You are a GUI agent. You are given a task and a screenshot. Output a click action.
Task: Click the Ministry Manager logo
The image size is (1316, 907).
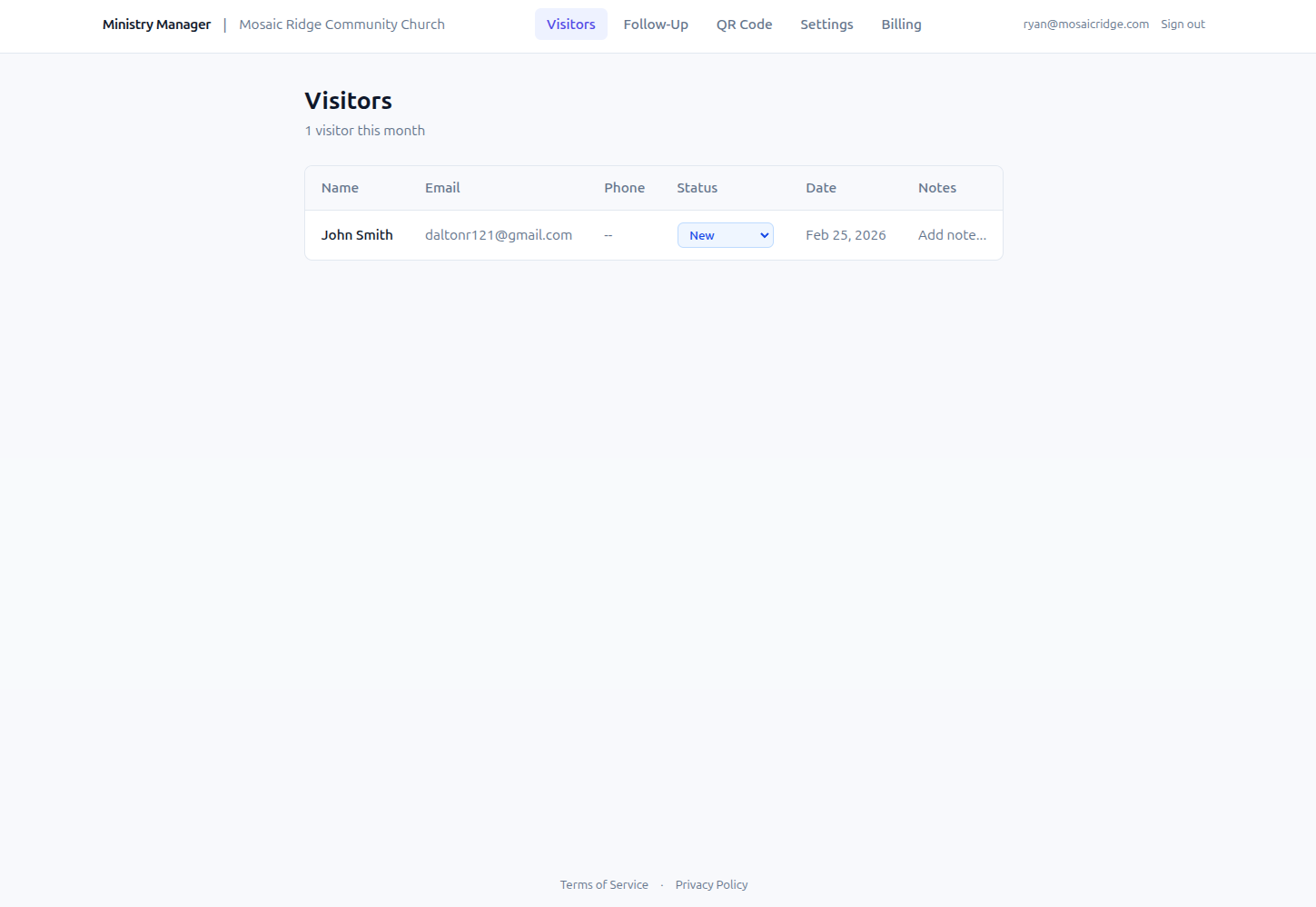(x=156, y=24)
